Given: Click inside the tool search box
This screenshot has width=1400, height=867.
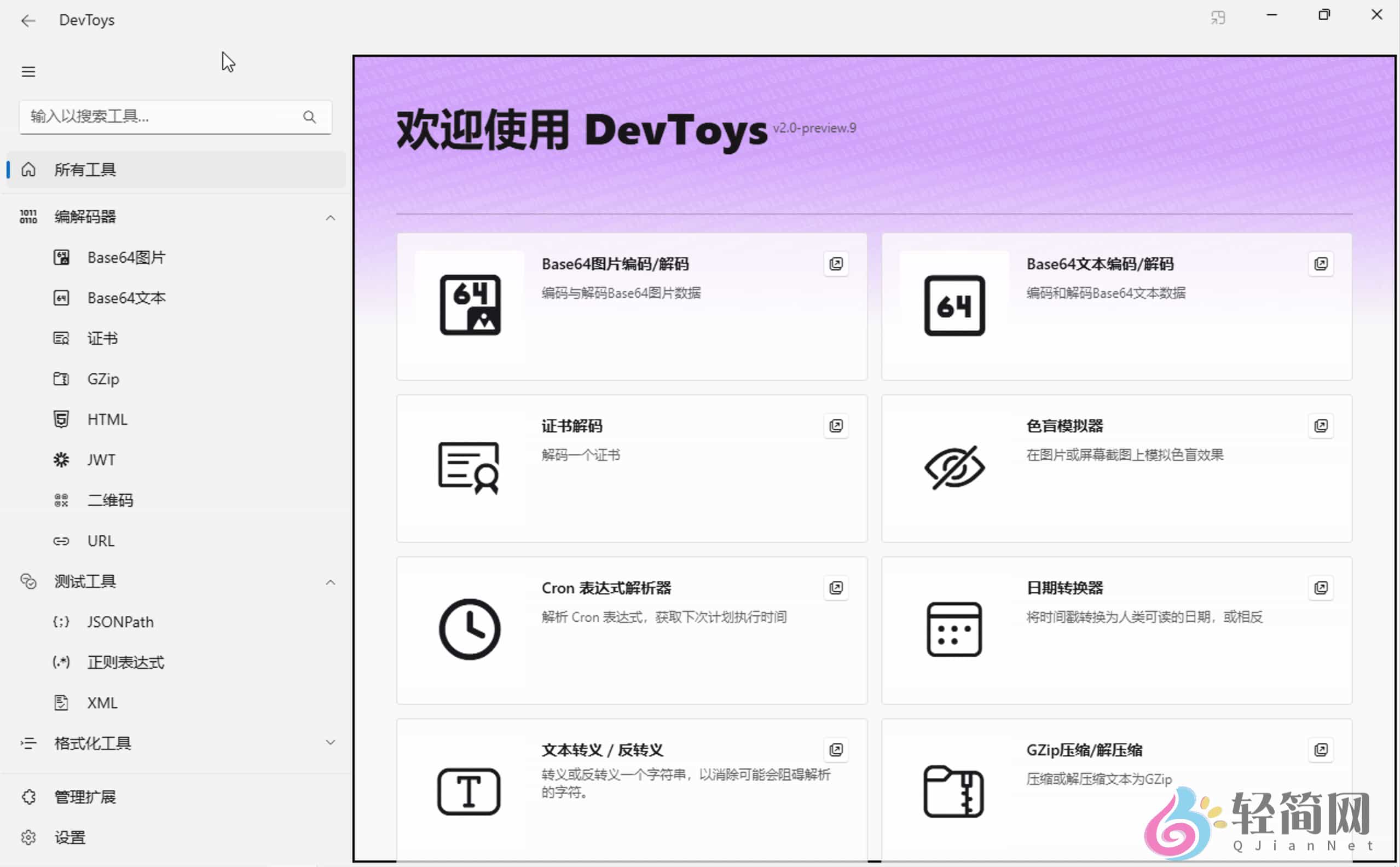Looking at the screenshot, I should (160, 117).
